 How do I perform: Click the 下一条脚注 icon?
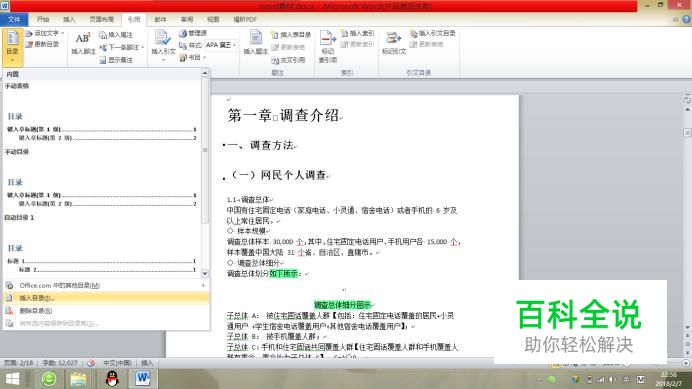click(102, 47)
